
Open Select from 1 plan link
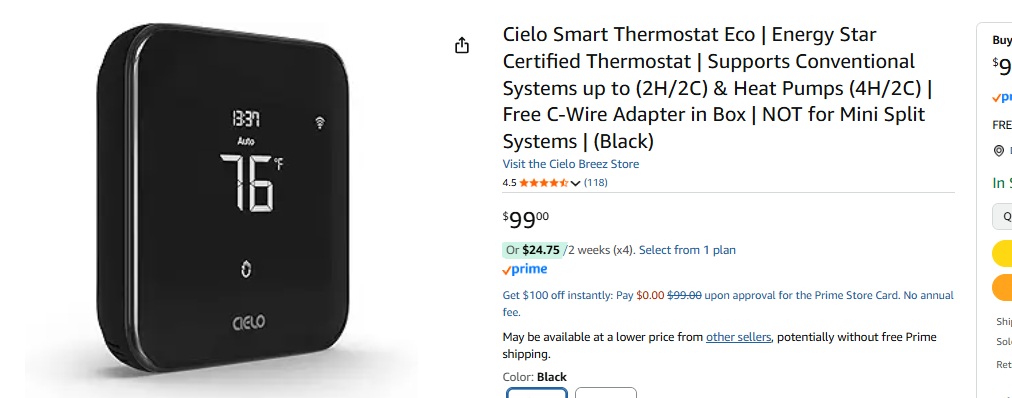(687, 250)
